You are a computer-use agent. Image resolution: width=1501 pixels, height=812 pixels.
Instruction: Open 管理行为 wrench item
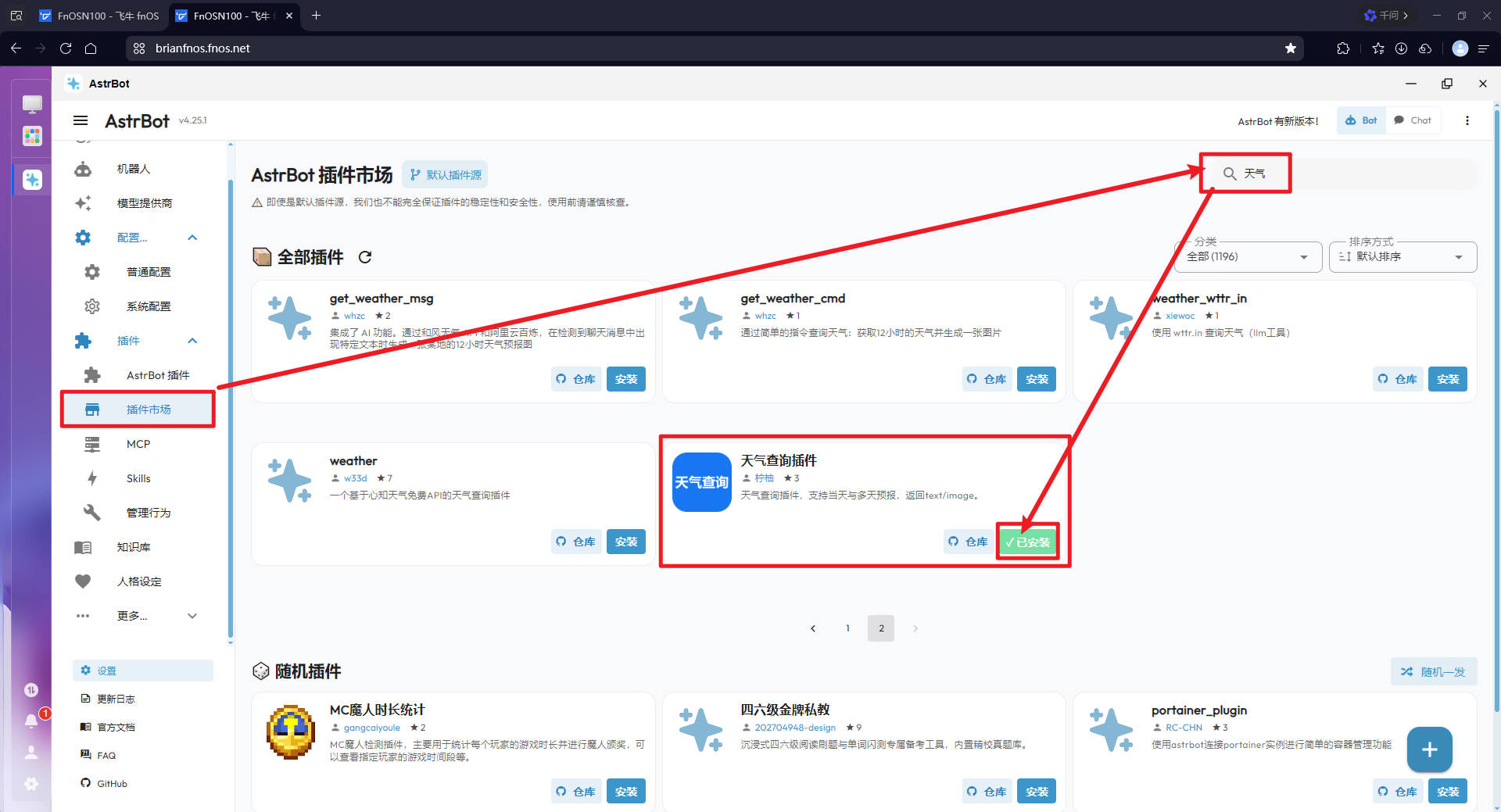click(x=149, y=513)
